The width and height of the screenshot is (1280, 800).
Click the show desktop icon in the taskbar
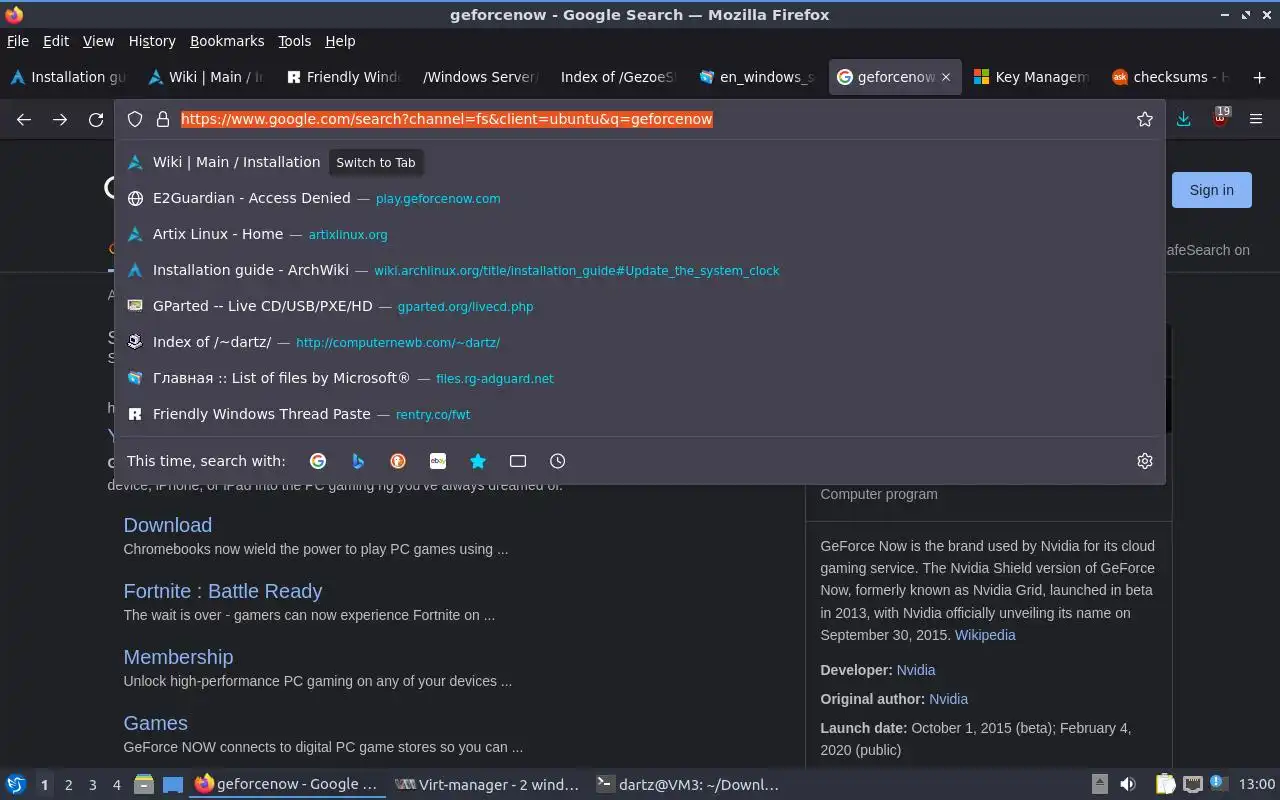(x=173, y=784)
